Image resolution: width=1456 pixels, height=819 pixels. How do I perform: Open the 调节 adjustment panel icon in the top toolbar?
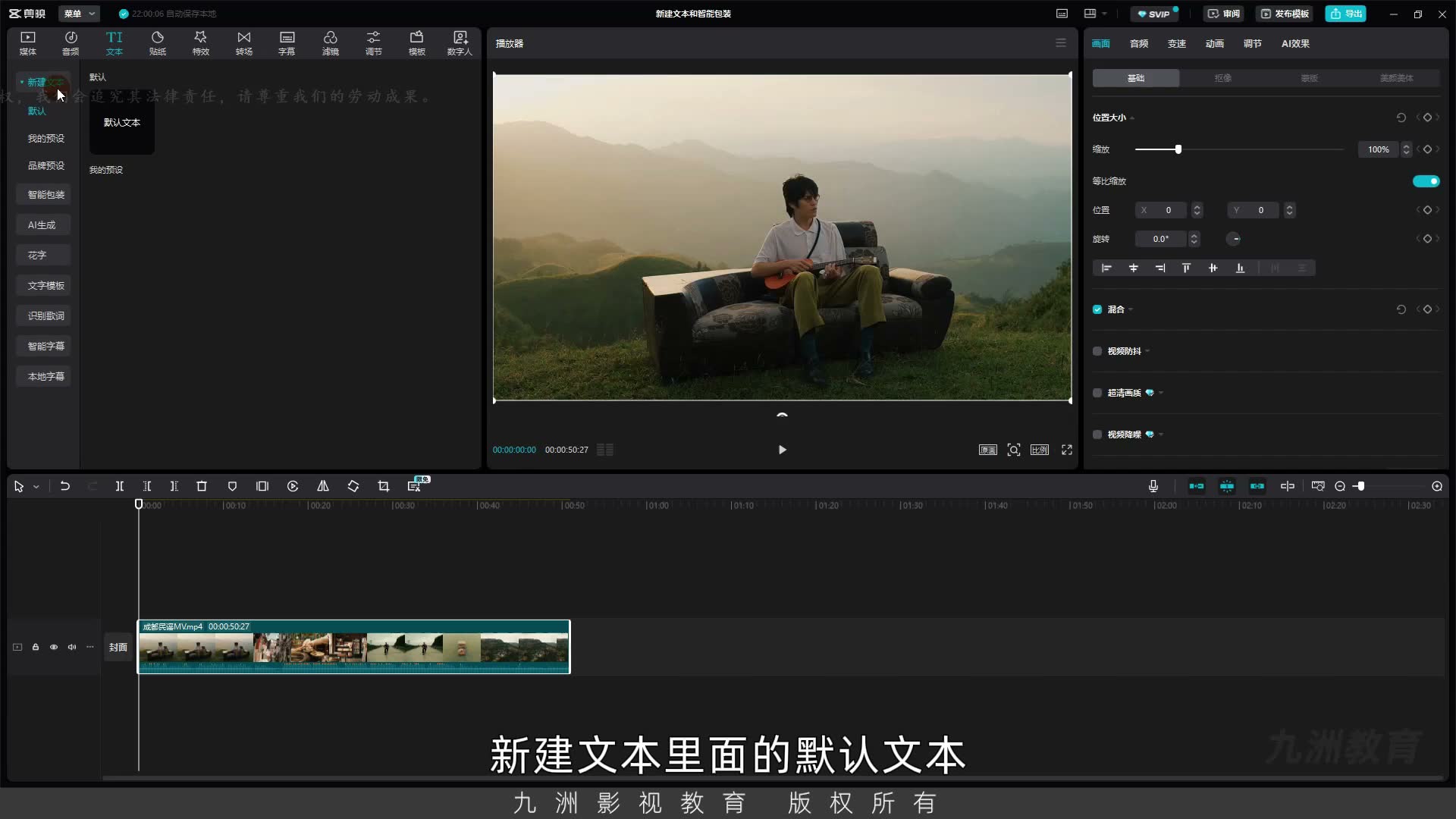click(374, 43)
